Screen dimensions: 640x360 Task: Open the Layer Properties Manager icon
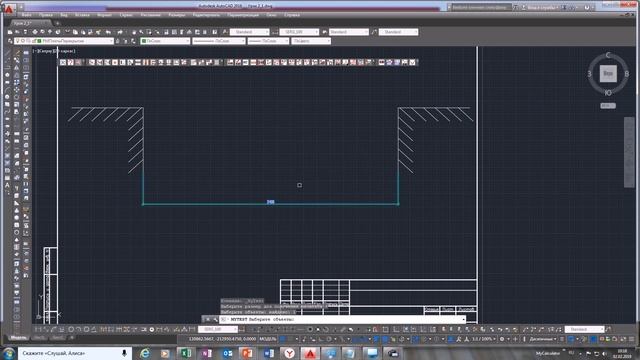[x=10, y=41]
